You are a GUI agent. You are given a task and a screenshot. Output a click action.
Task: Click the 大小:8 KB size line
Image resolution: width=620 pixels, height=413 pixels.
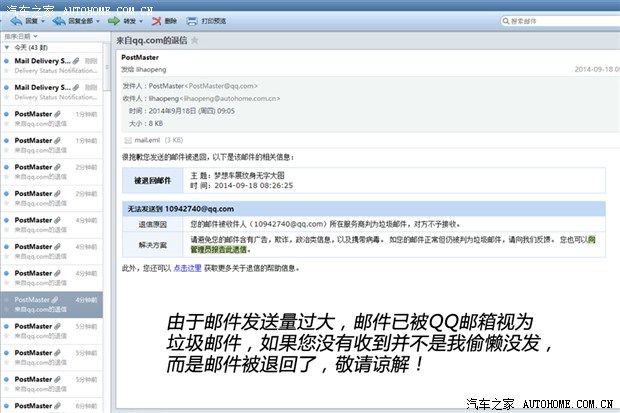(146, 124)
